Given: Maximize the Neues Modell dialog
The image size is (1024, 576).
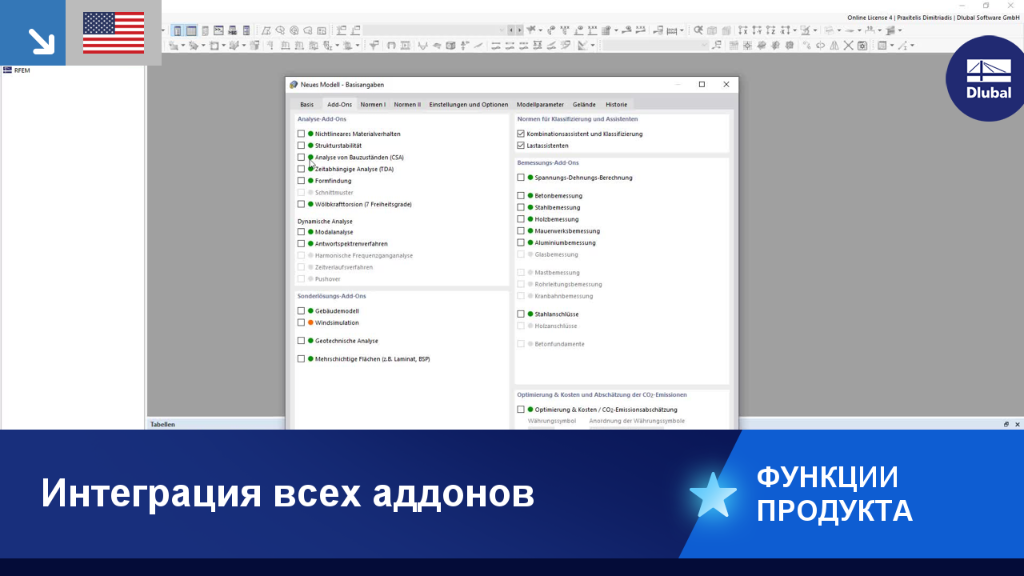Looking at the screenshot, I should pyautogui.click(x=702, y=84).
